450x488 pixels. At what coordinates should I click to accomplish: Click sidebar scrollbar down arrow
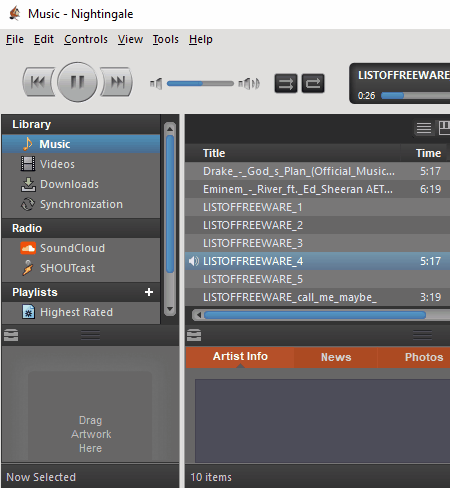coord(170,309)
